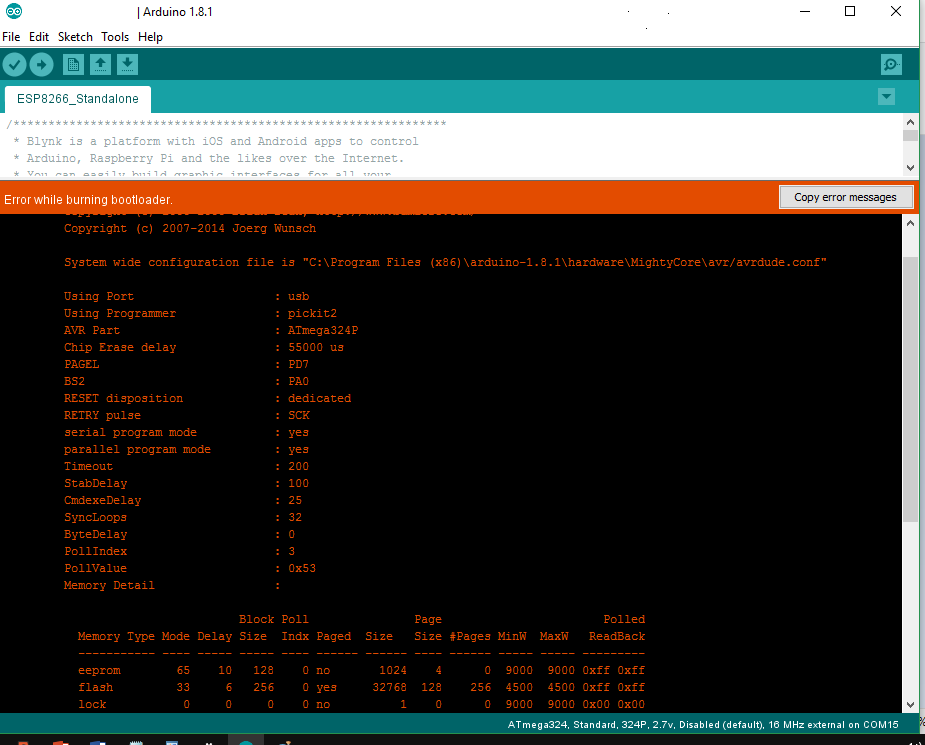Click the console vertical scrollbar thumb

point(910,389)
